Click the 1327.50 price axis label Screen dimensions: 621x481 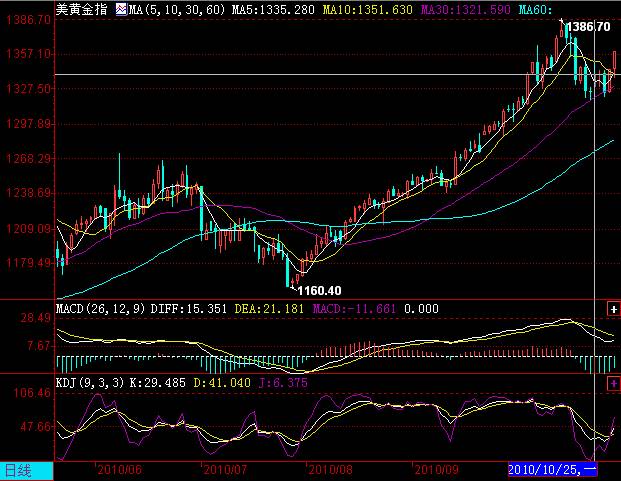point(29,89)
